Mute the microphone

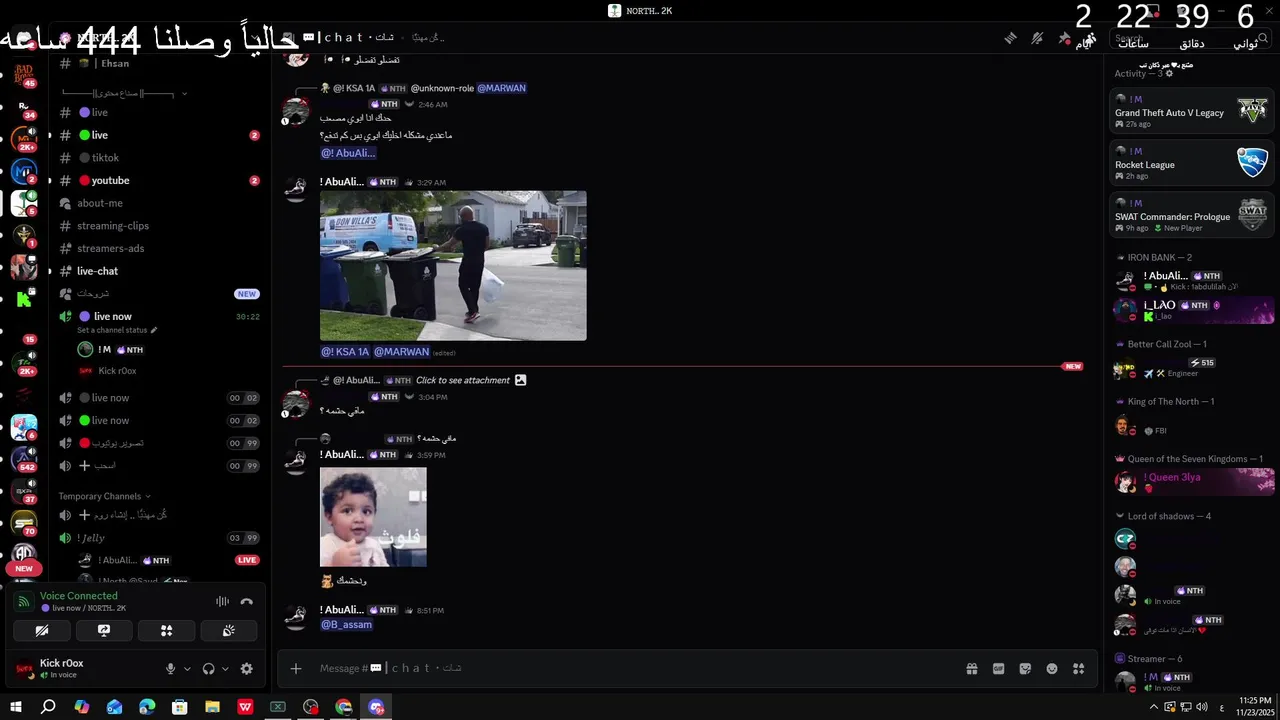point(170,669)
